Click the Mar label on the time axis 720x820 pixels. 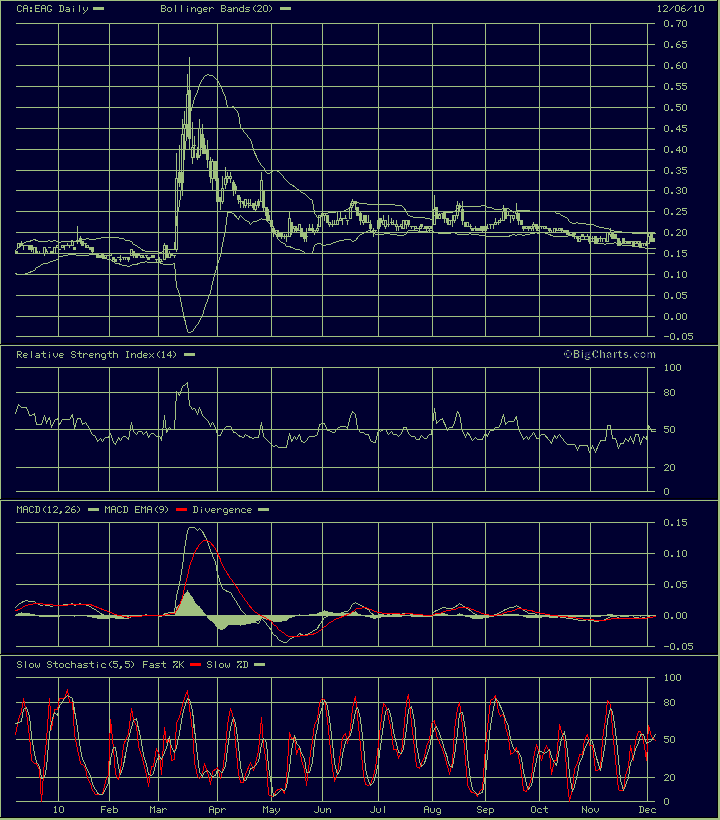tap(158, 810)
